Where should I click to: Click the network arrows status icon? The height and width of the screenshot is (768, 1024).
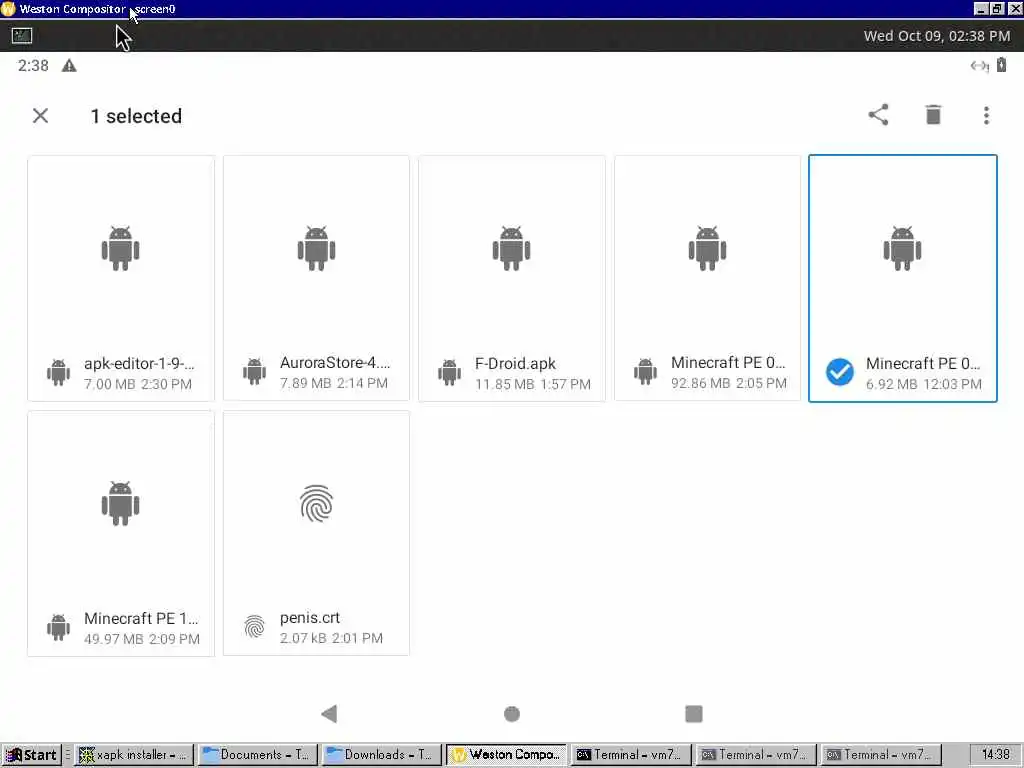pyautogui.click(x=979, y=65)
